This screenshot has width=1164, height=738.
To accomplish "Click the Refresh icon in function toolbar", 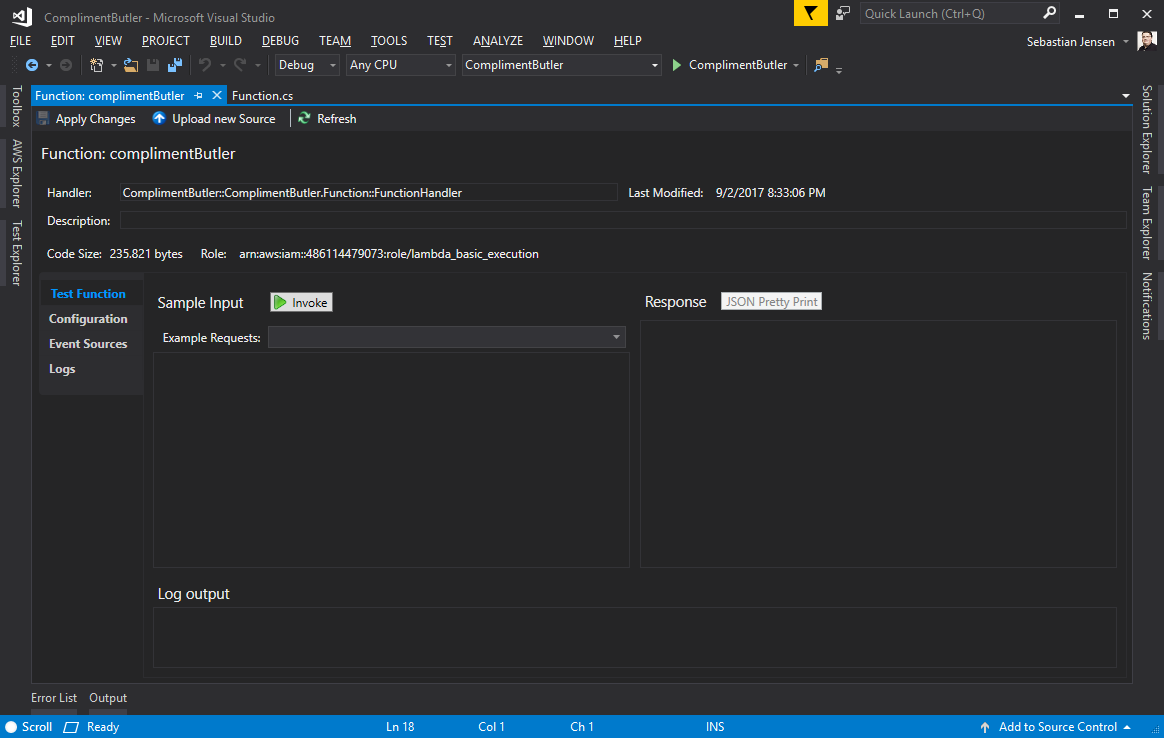I will [x=304, y=118].
